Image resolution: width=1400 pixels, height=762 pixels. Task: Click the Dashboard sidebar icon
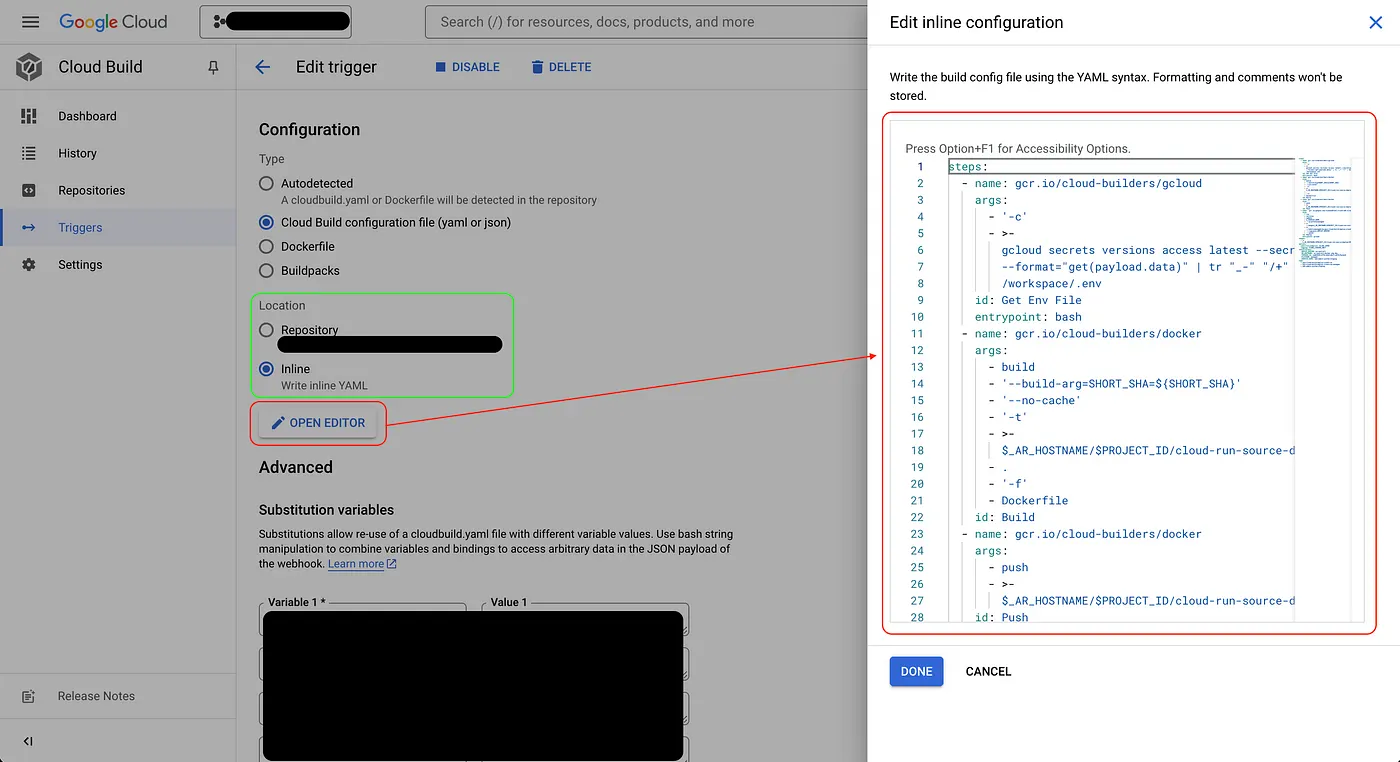coord(29,116)
